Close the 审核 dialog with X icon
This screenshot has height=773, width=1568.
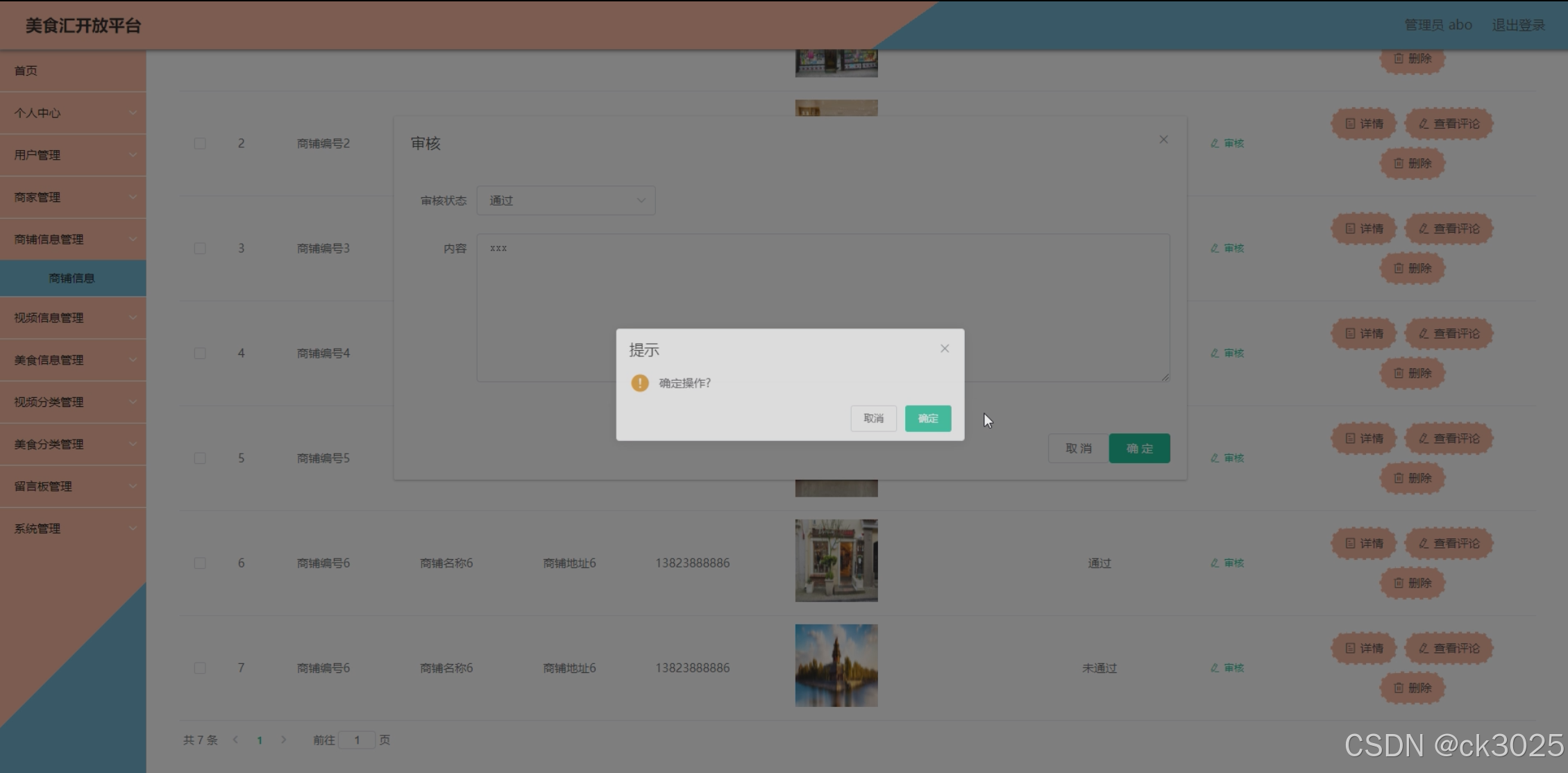click(1163, 140)
